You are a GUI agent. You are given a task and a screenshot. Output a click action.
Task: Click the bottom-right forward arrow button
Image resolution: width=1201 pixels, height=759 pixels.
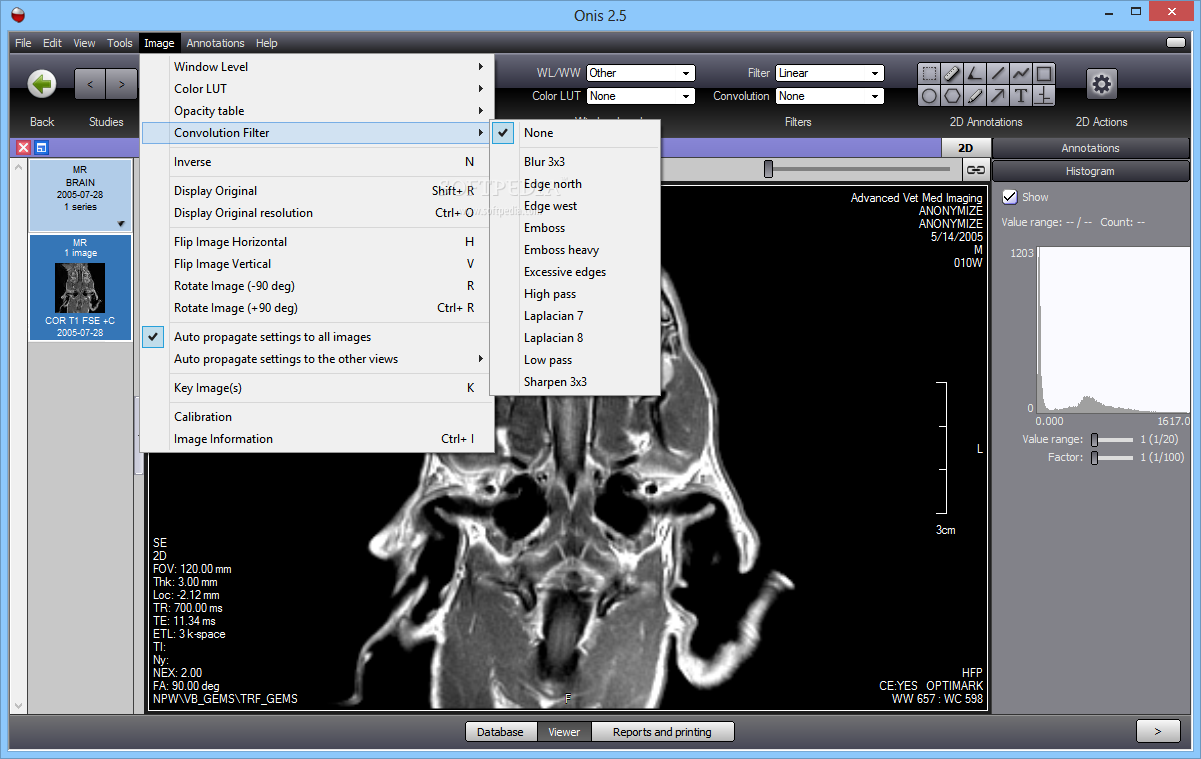1158,732
